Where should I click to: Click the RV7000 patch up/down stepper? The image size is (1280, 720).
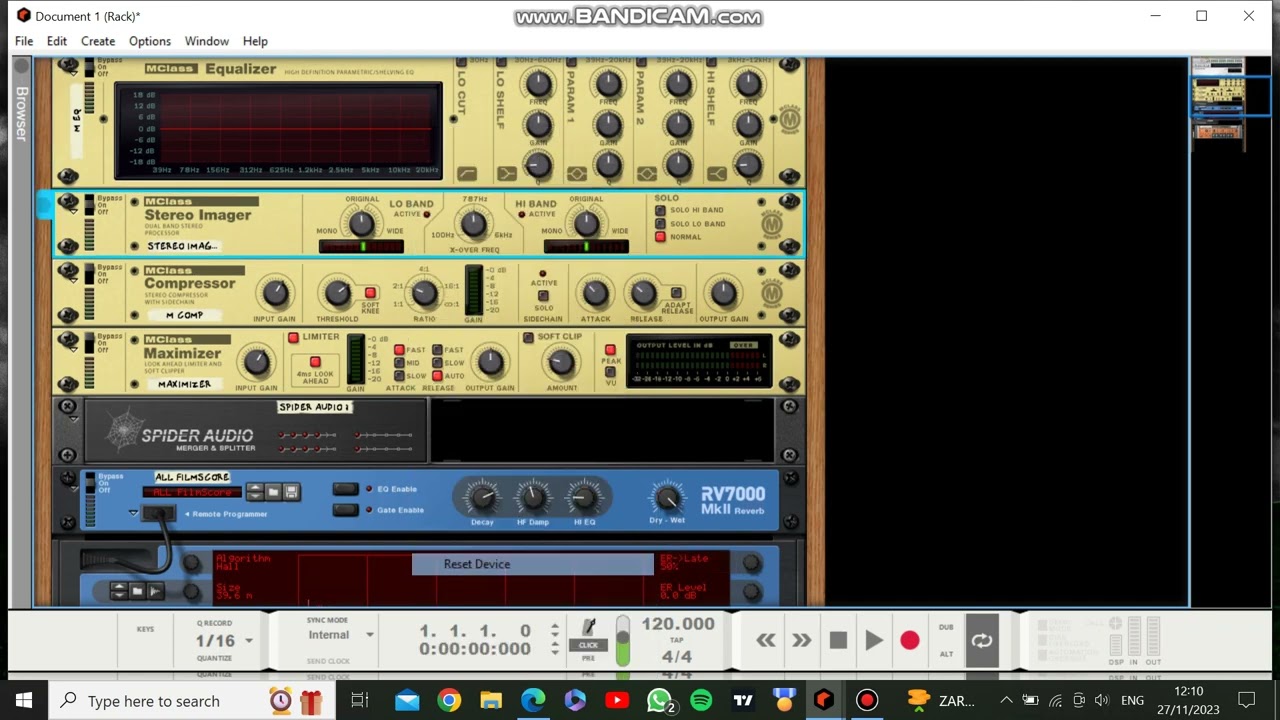click(x=254, y=491)
